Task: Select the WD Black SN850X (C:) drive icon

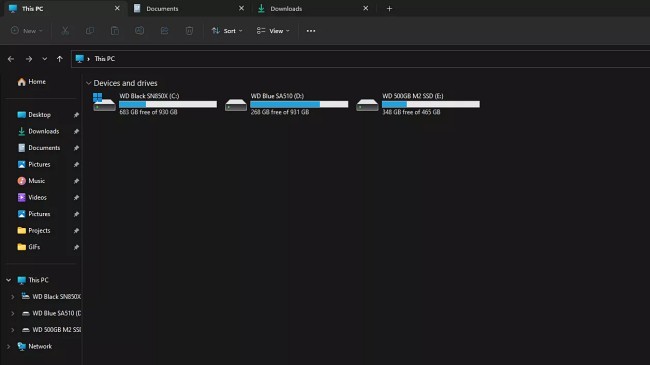Action: [x=104, y=102]
